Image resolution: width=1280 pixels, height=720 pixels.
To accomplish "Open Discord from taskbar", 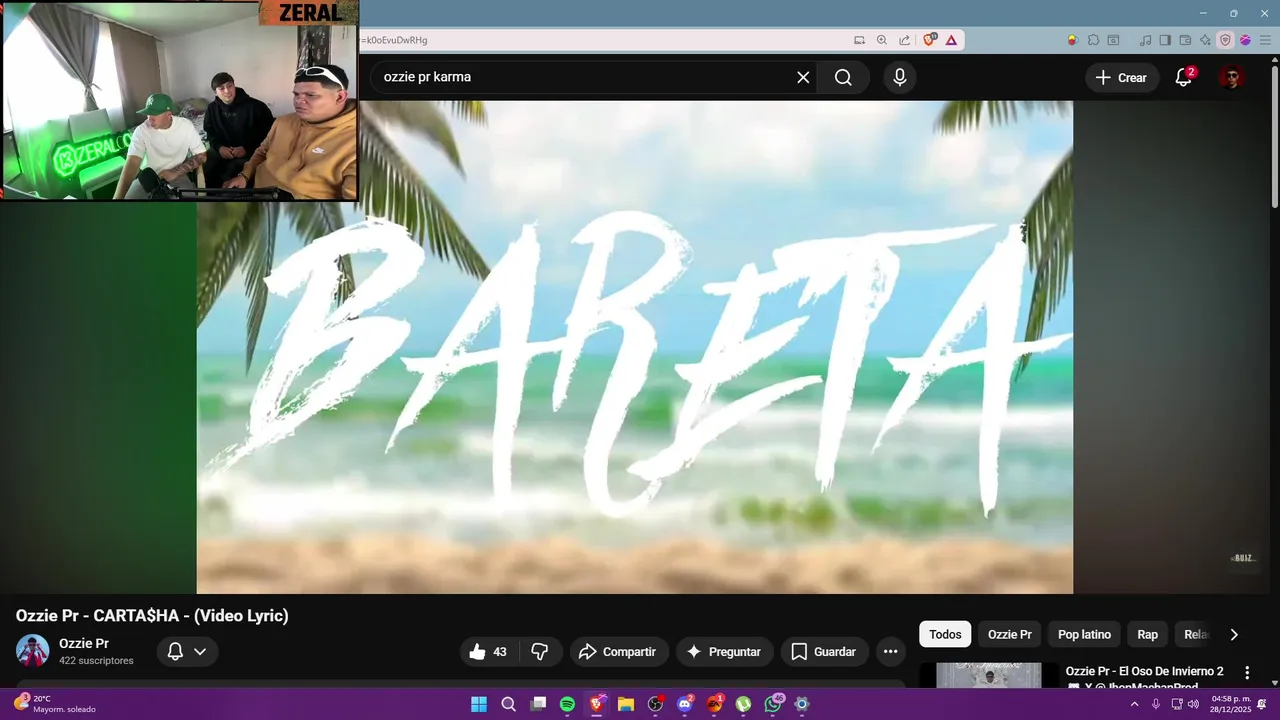I will click(x=685, y=704).
